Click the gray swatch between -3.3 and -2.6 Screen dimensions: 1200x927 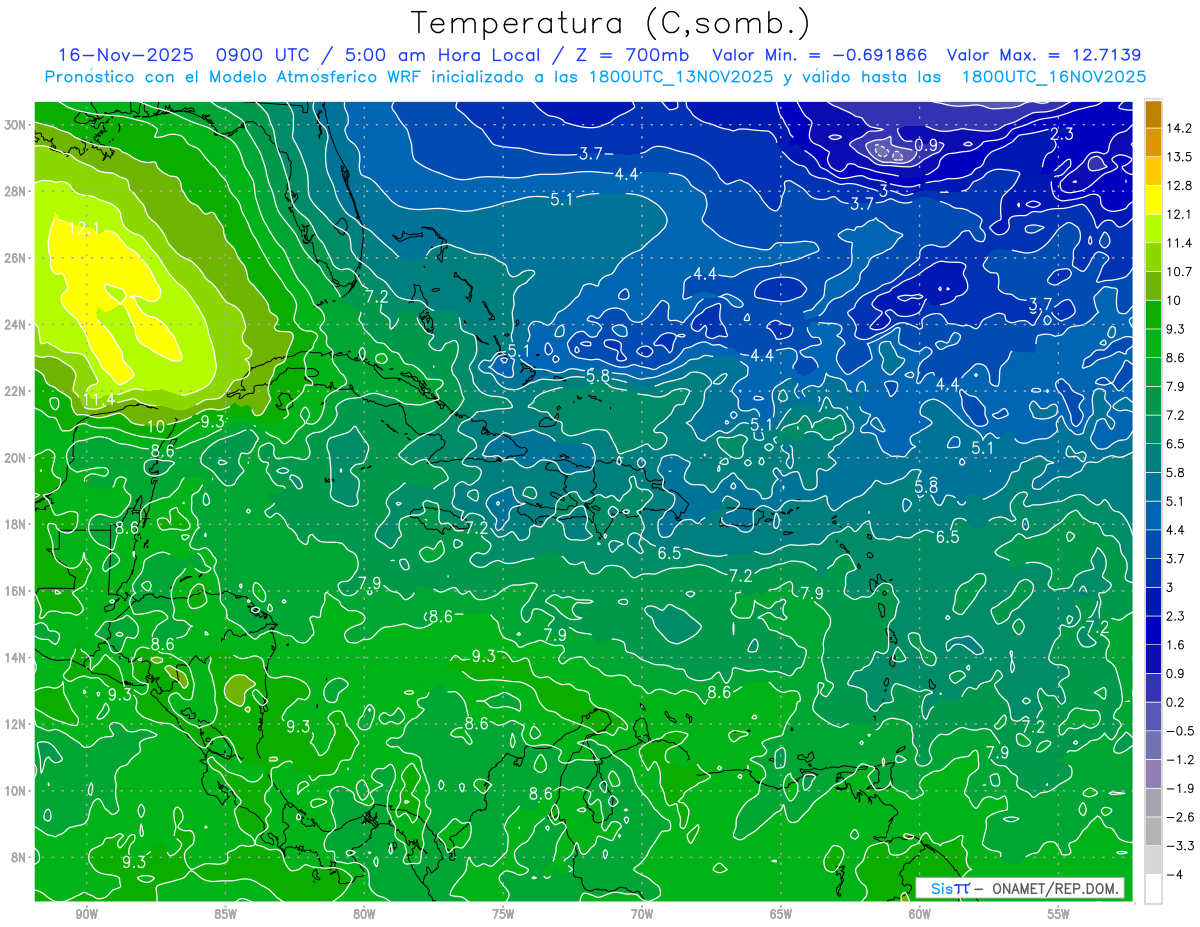pyautogui.click(x=1153, y=831)
